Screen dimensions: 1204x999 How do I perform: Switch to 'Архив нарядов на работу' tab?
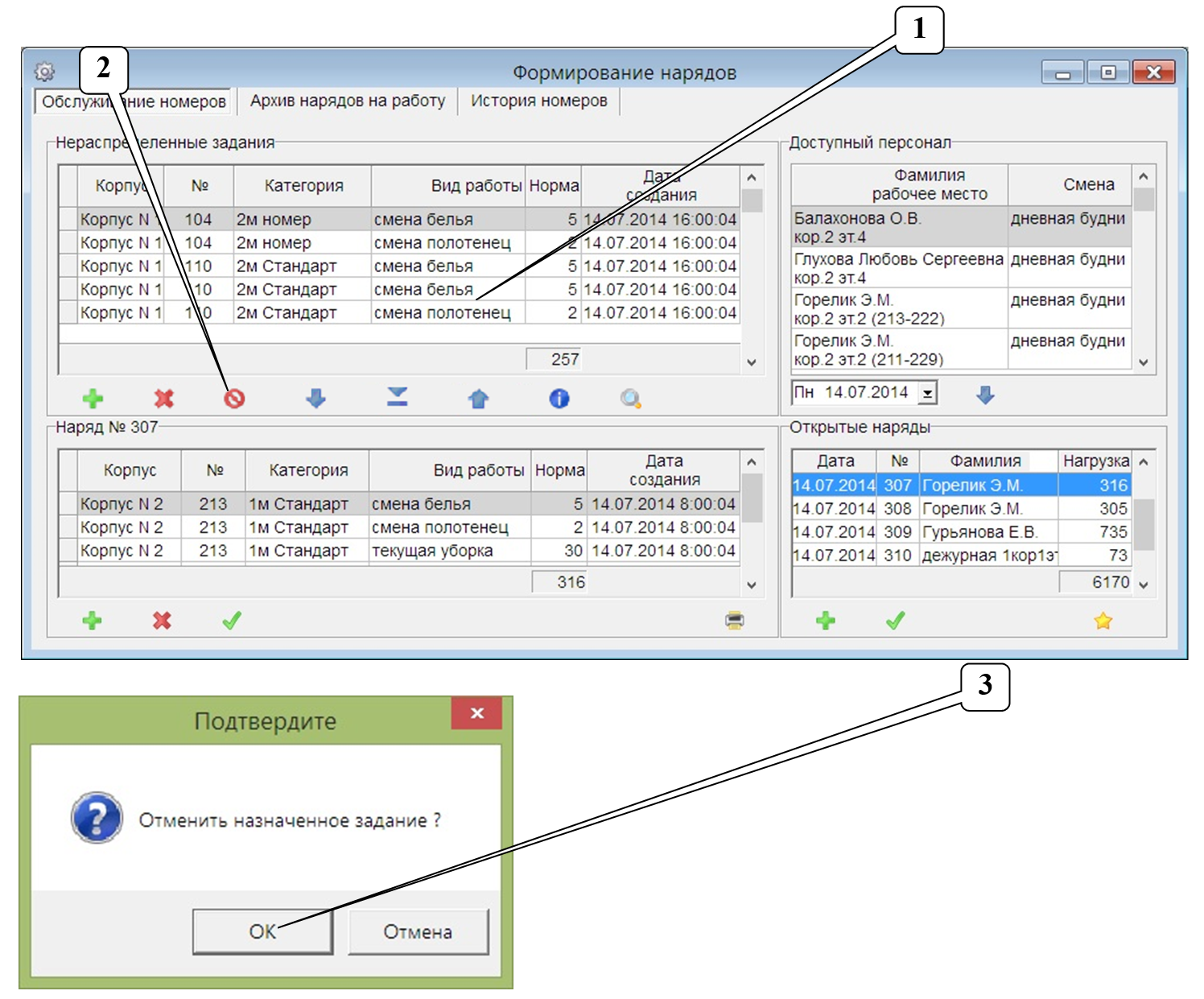pos(347,101)
